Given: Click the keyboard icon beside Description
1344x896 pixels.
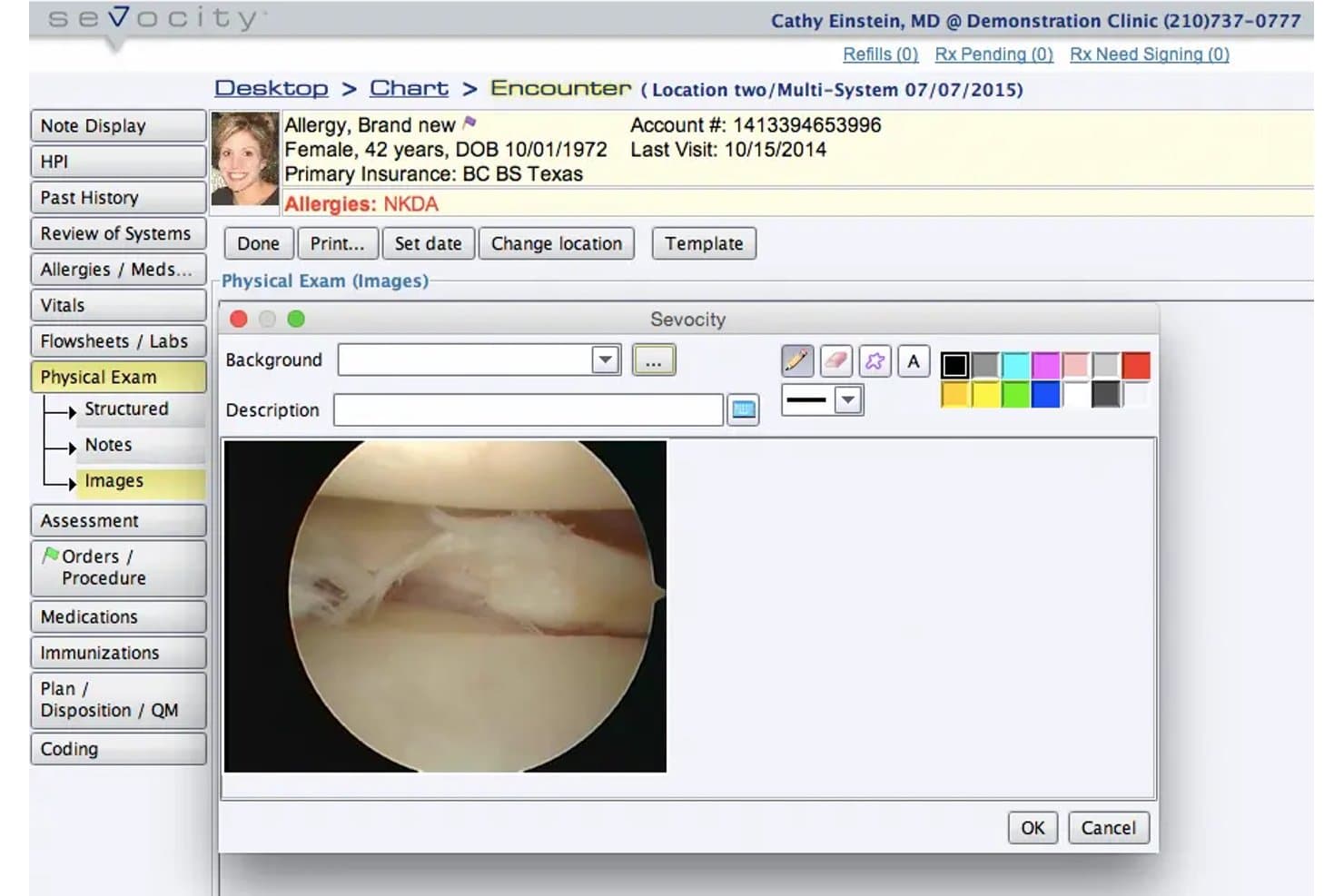Looking at the screenshot, I should coord(744,410).
